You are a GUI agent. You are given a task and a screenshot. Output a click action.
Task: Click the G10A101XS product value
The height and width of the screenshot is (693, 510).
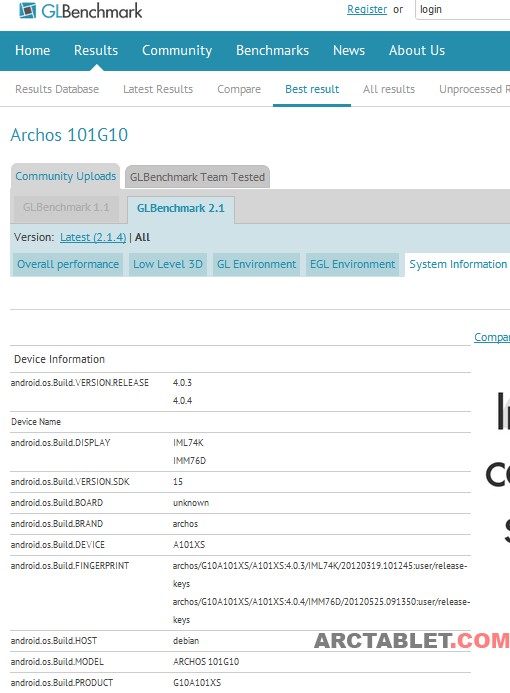point(197,683)
